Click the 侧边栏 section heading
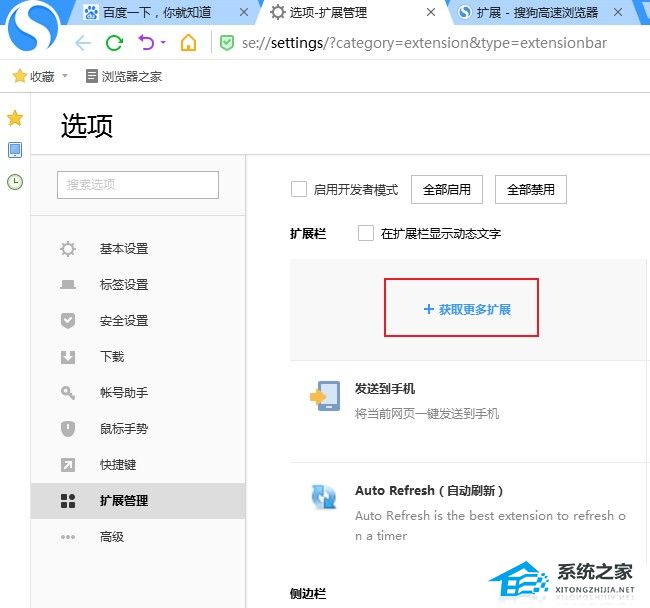 tap(308, 593)
